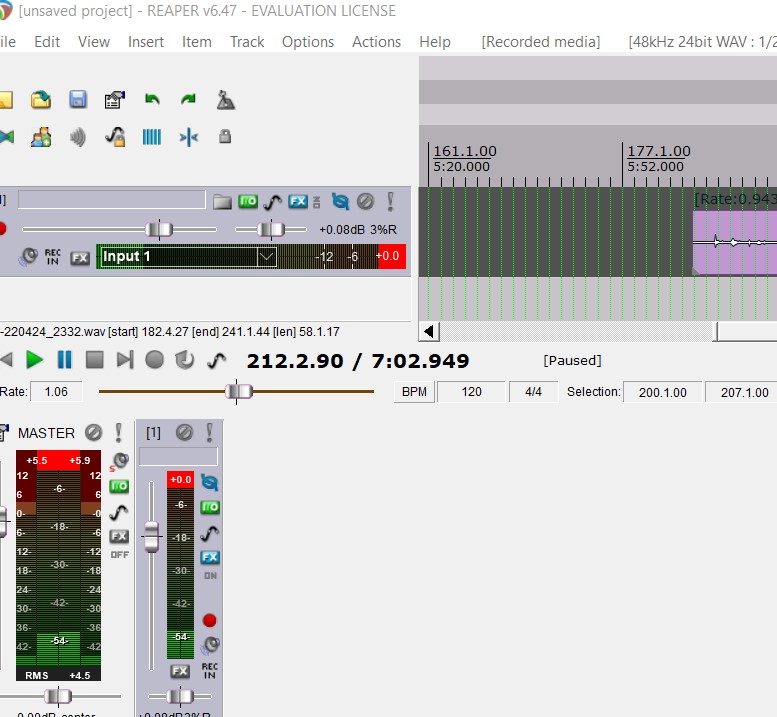Image resolution: width=777 pixels, height=717 pixels.
Task: Adjust mixer track 1 vertical volume fader
Action: (151, 537)
